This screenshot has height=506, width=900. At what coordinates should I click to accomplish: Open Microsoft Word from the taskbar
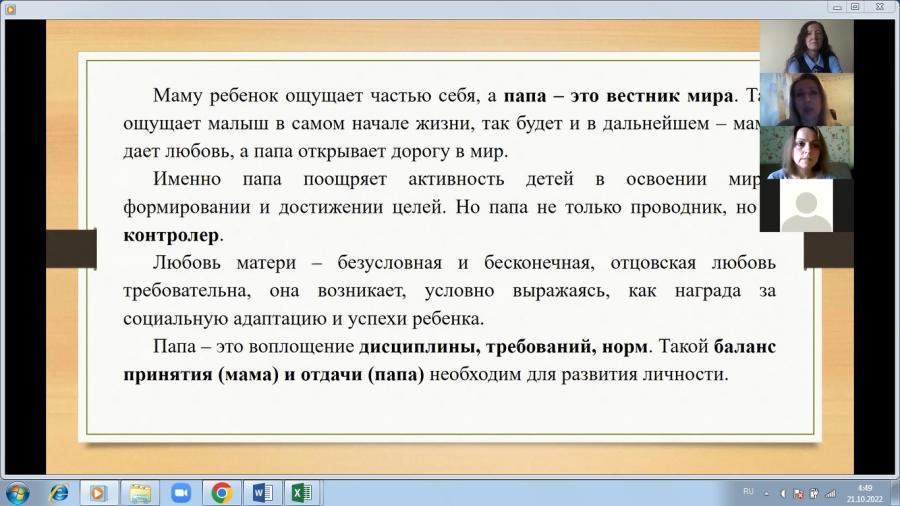[262, 493]
